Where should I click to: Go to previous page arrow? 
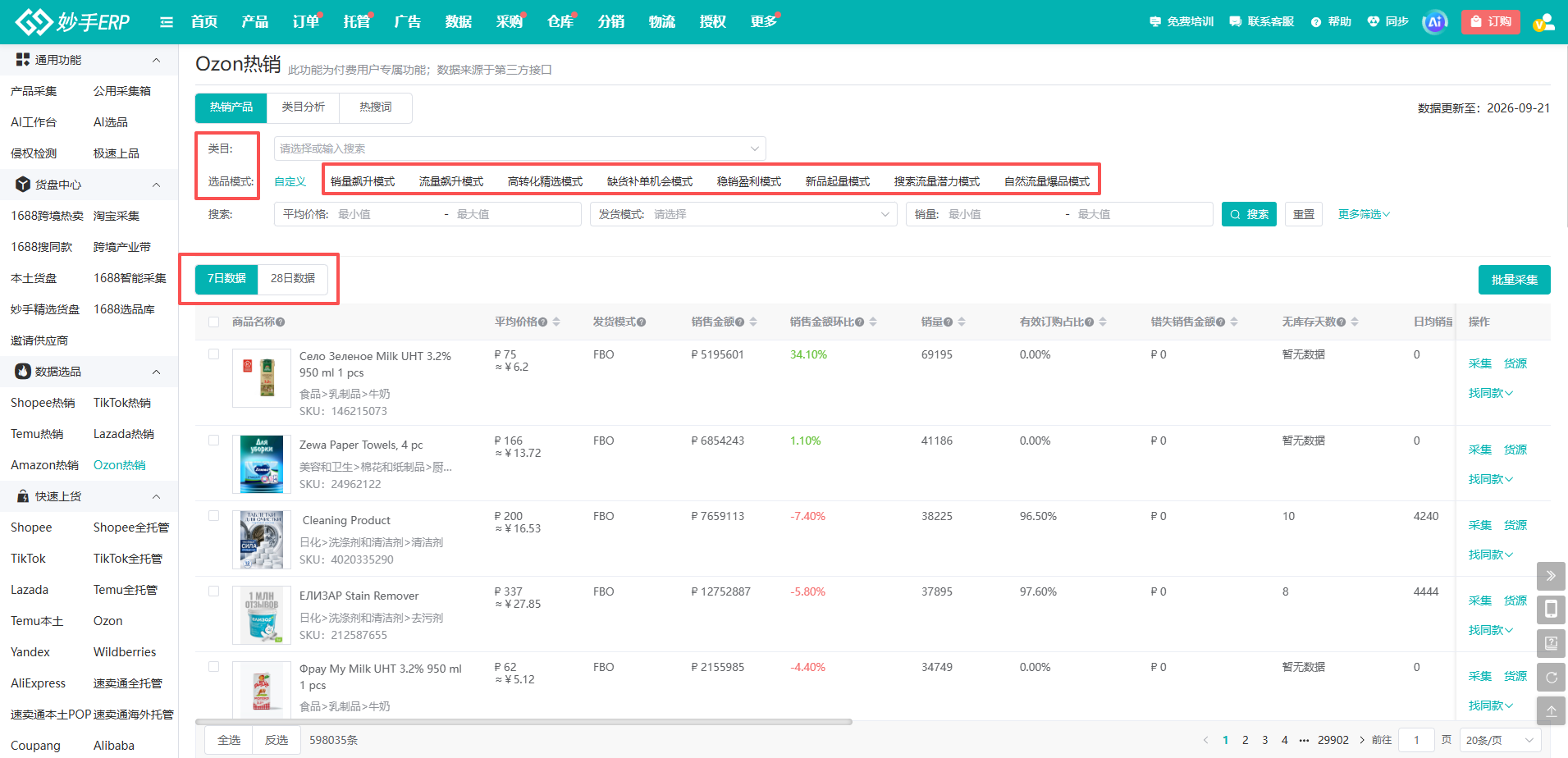1205,740
